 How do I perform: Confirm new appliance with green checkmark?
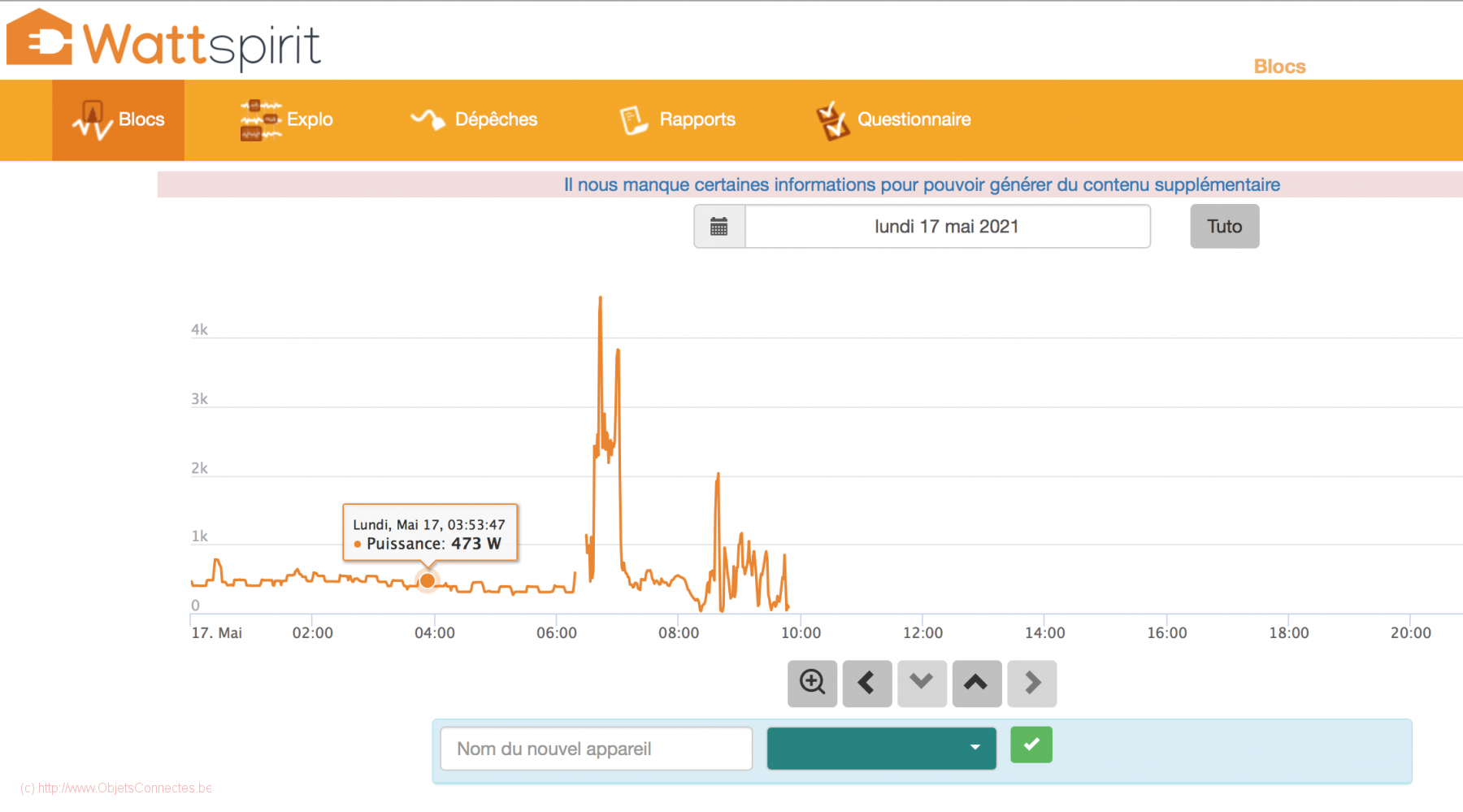pos(1031,745)
